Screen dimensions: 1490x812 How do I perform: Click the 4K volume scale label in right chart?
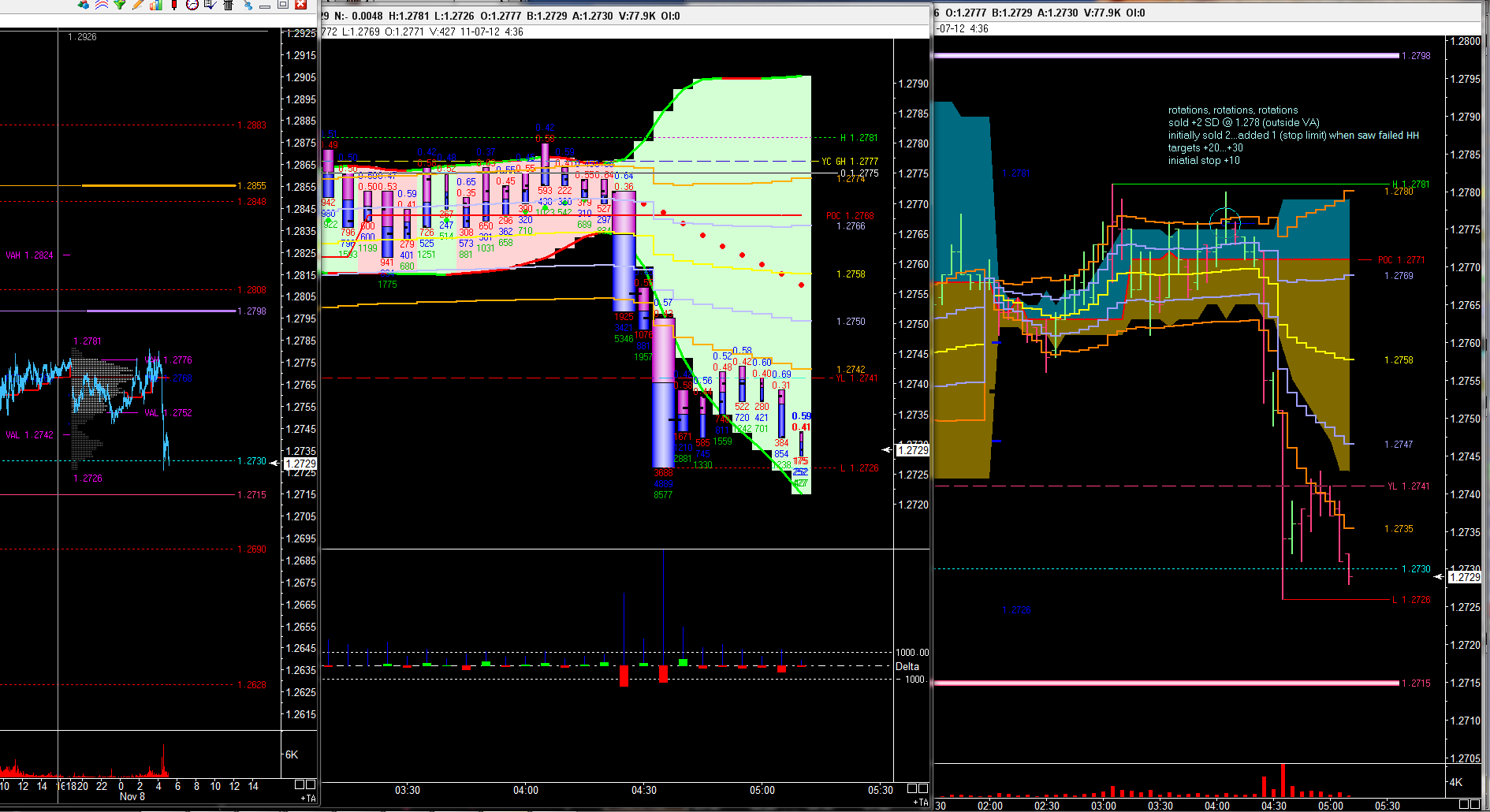click(1456, 782)
